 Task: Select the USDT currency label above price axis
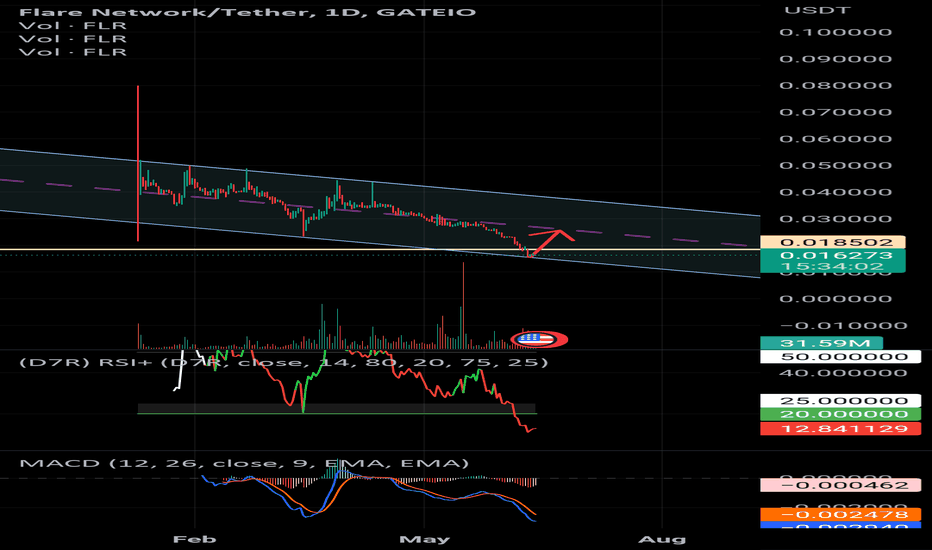[x=817, y=10]
